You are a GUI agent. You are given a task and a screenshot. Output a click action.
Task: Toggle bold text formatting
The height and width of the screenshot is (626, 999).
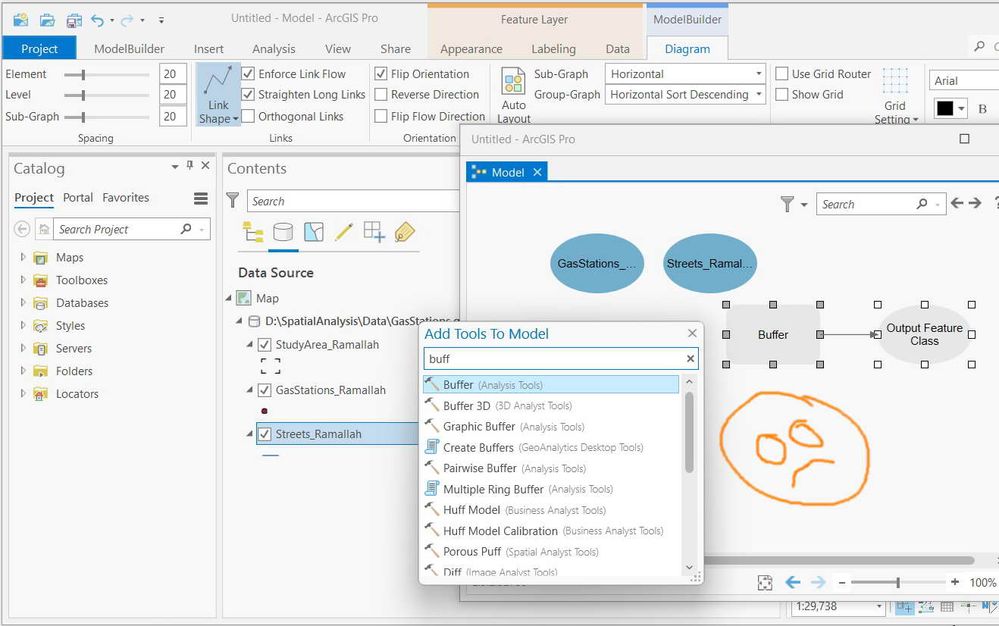982,109
